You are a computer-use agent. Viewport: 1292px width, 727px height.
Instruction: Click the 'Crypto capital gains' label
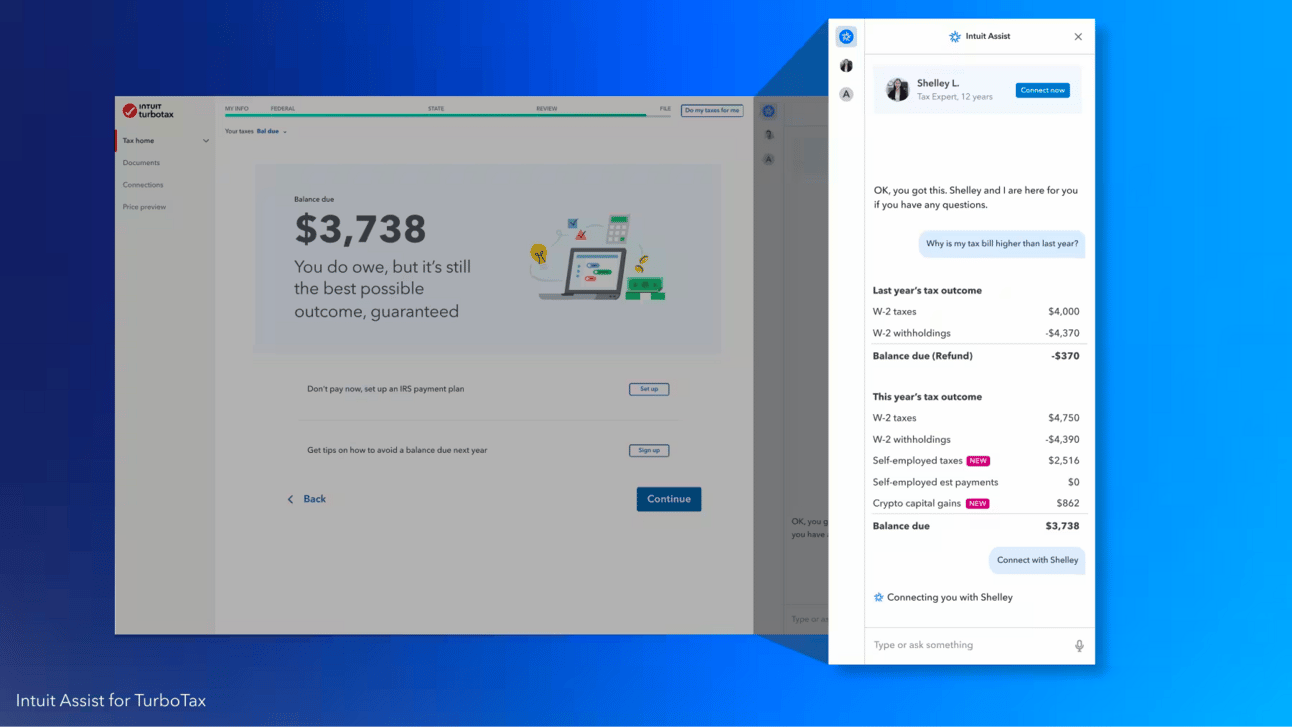click(x=916, y=504)
